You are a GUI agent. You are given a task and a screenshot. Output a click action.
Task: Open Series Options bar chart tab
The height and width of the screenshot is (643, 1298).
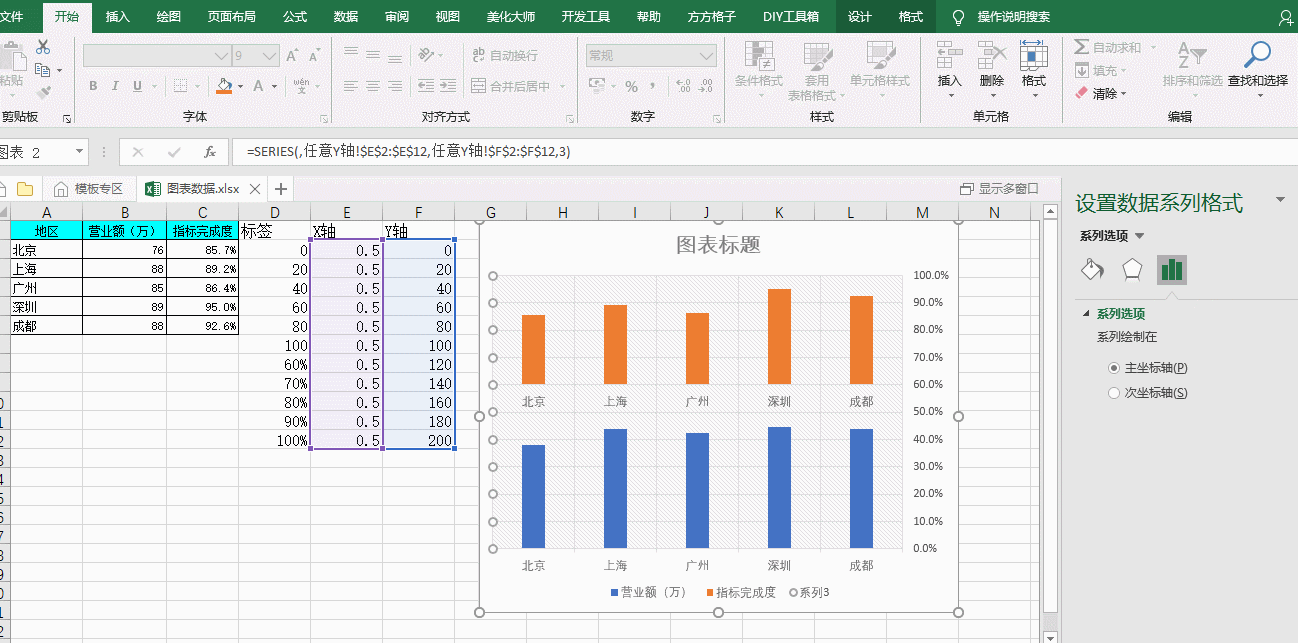pyautogui.click(x=1172, y=269)
